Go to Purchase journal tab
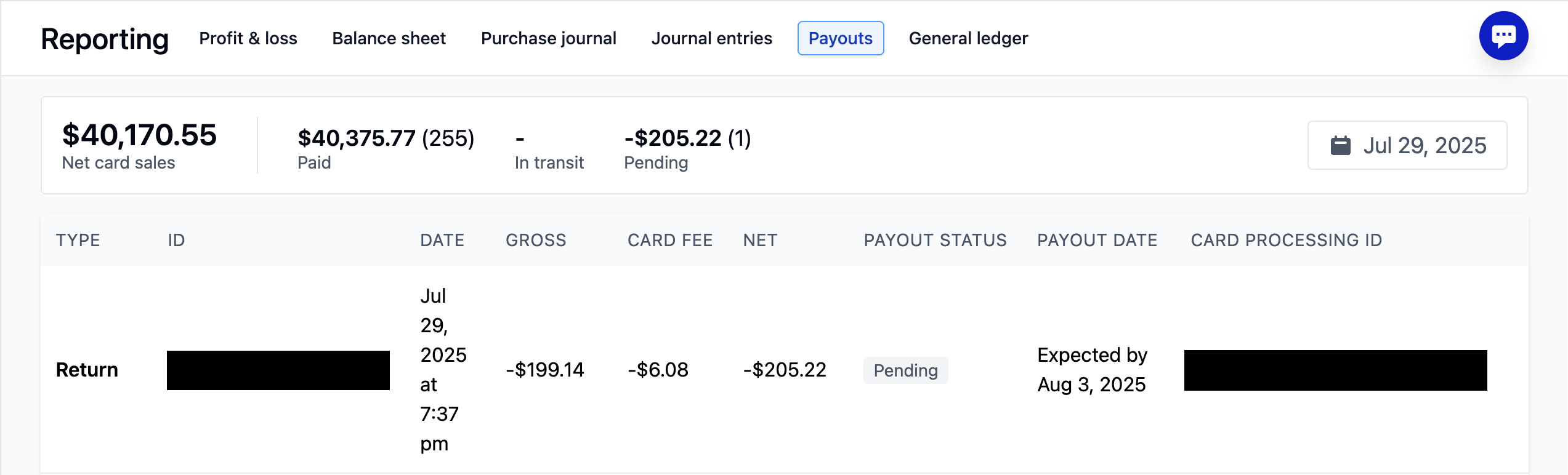The width and height of the screenshot is (1568, 475). [x=548, y=38]
